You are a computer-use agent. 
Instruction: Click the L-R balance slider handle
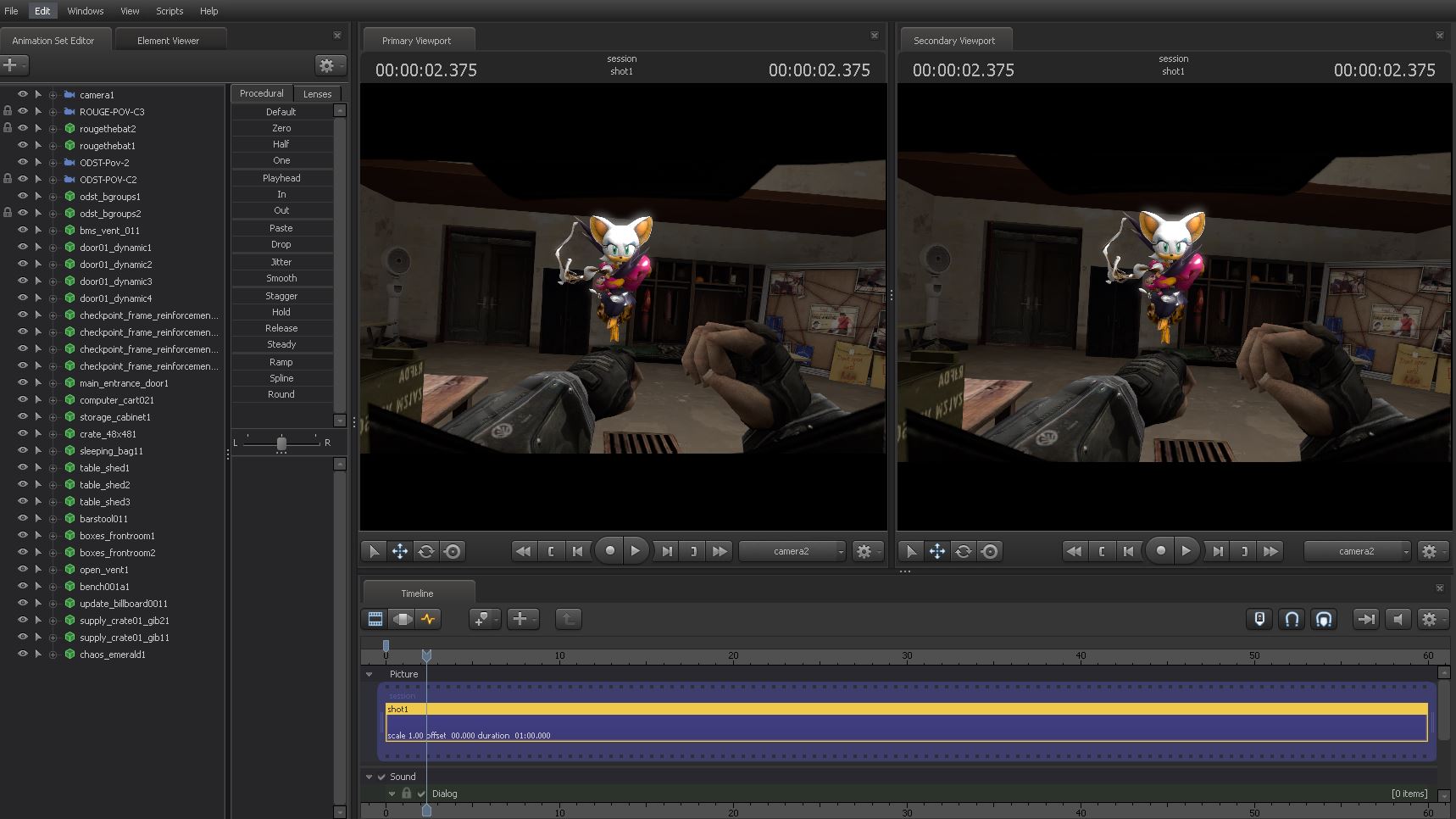pos(281,443)
